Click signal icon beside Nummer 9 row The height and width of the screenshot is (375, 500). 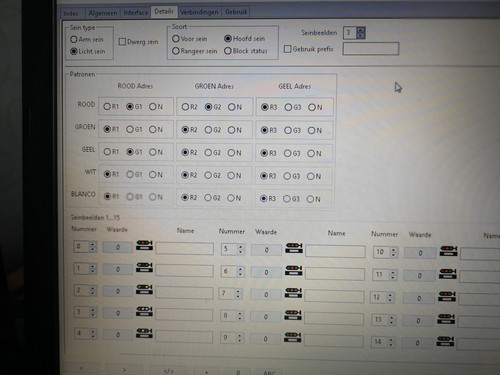click(293, 337)
